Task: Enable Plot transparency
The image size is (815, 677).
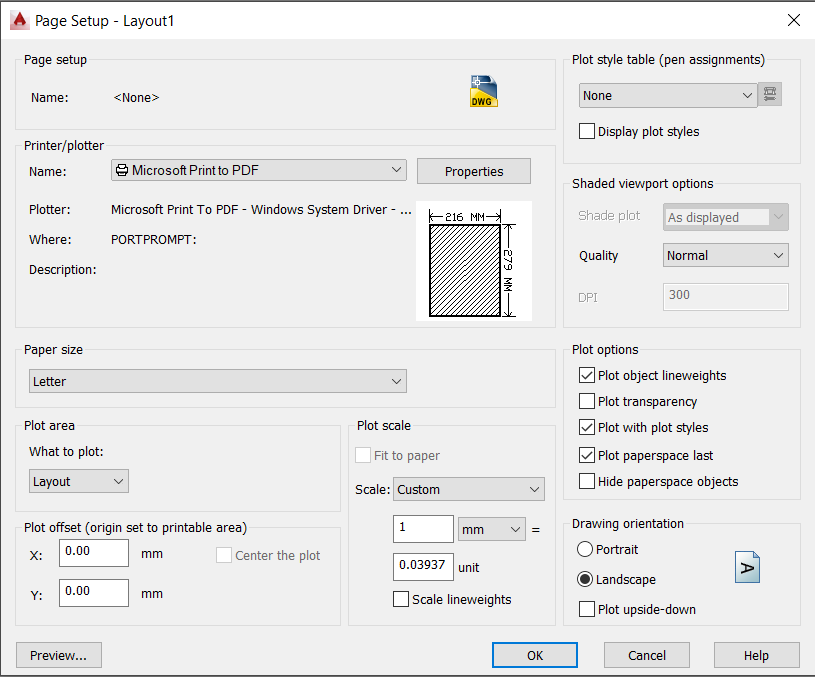Action: click(589, 401)
